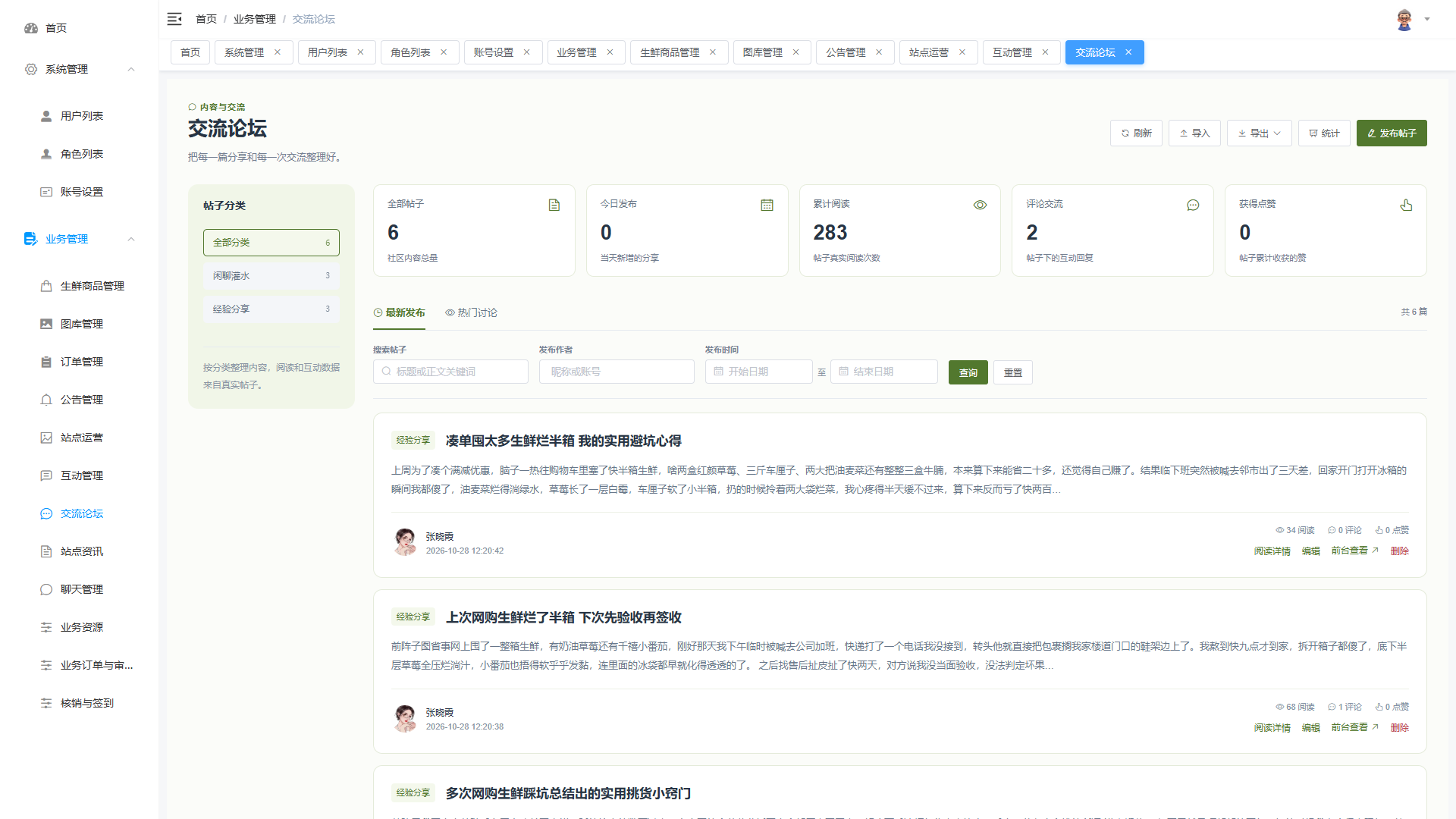Close the 交流论坛 tab
The height and width of the screenshot is (819, 1456).
(x=1128, y=52)
